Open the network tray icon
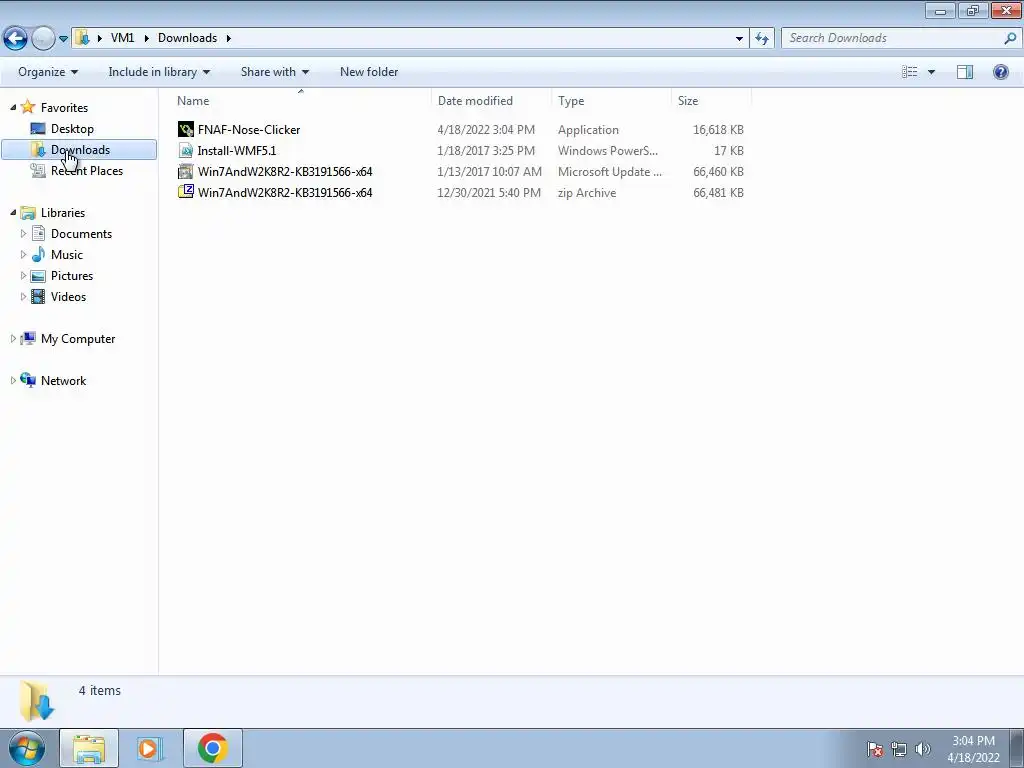Viewport: 1024px width, 768px height. click(899, 749)
